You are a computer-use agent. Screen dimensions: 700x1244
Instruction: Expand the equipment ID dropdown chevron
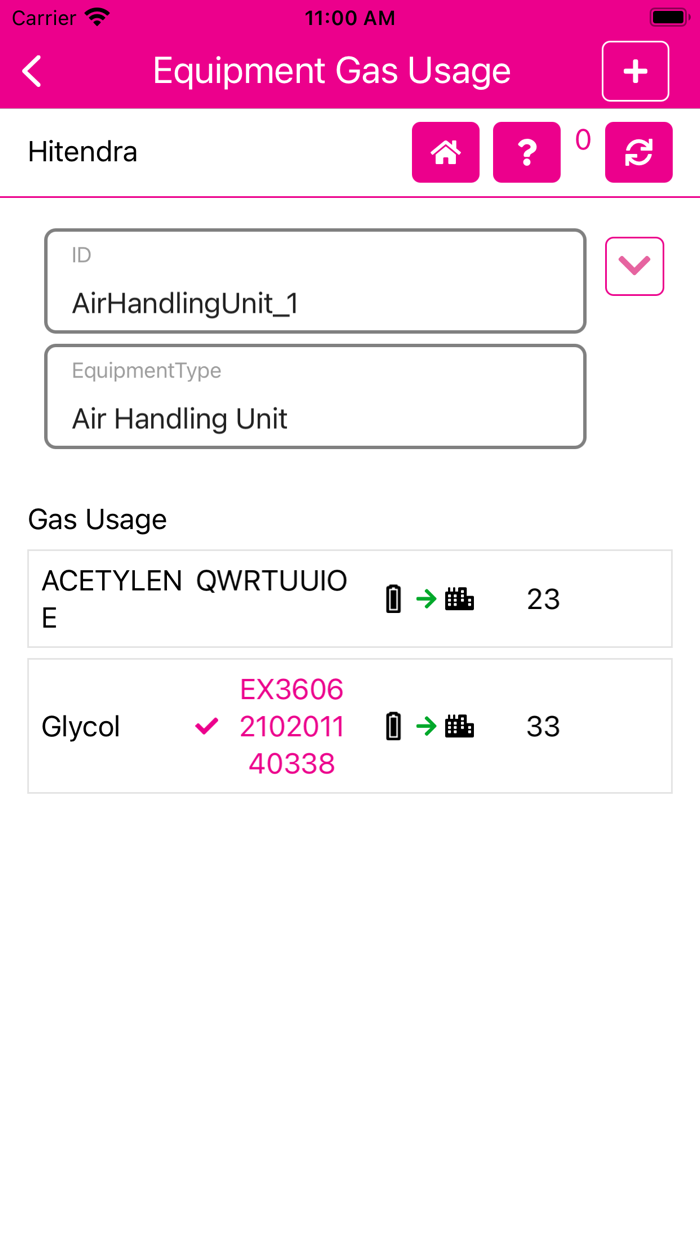coord(634,266)
